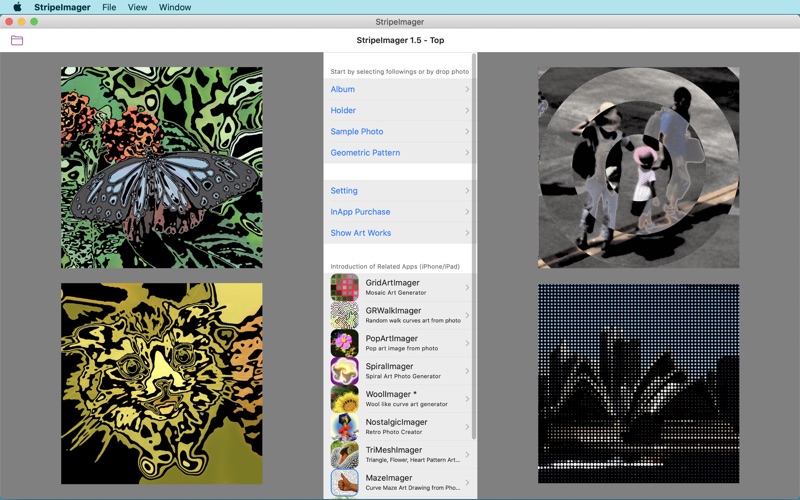The height and width of the screenshot is (500, 800).
Task: Click the SpiralImager app icon
Action: (344, 371)
